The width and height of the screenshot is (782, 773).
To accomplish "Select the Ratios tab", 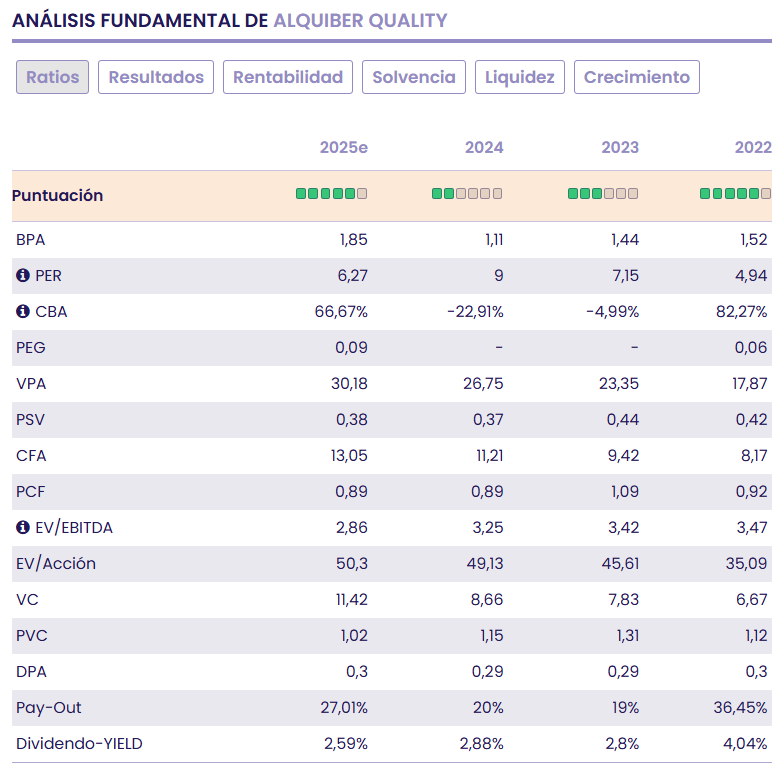I will (x=53, y=77).
